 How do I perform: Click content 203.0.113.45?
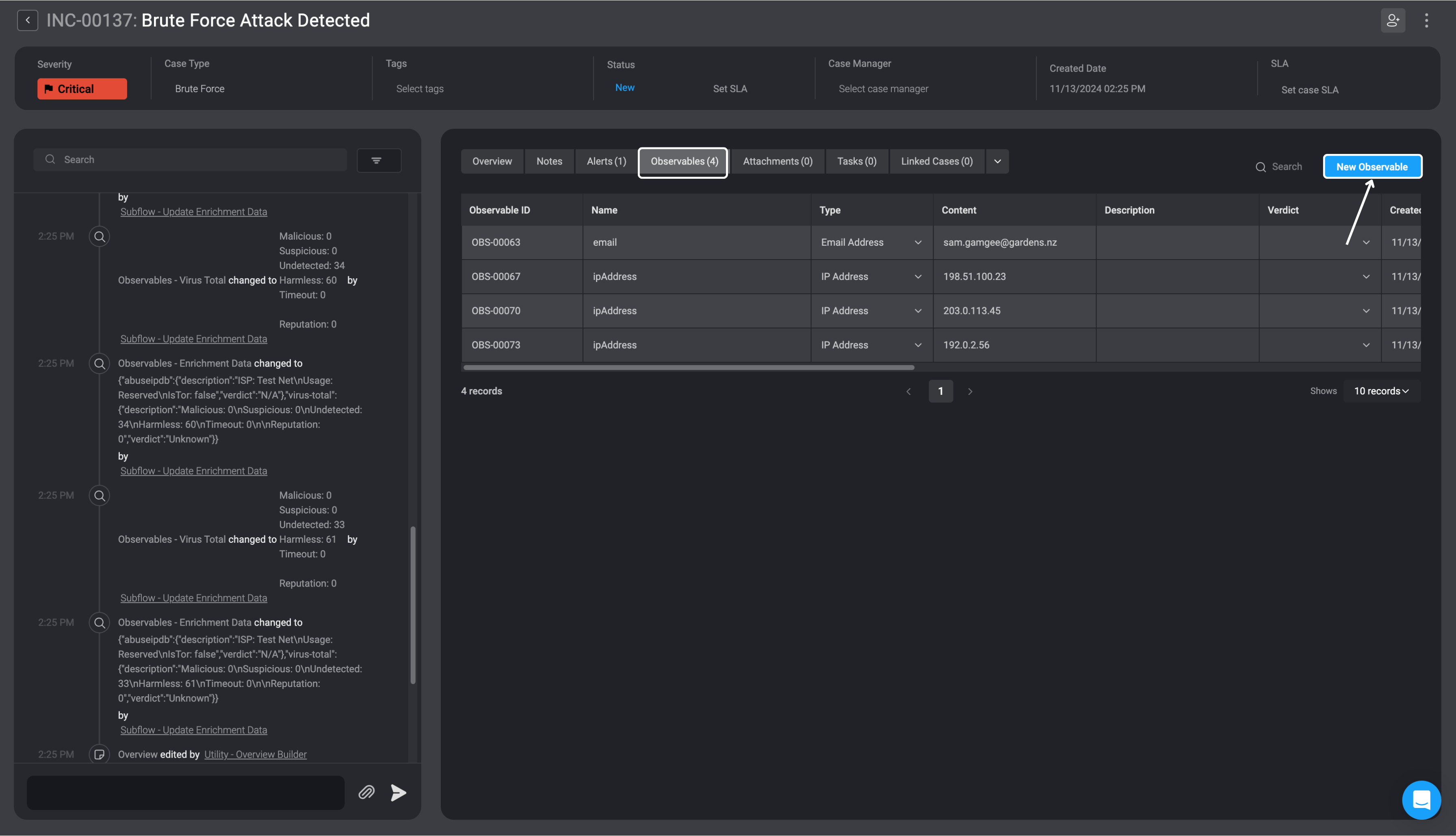point(971,311)
